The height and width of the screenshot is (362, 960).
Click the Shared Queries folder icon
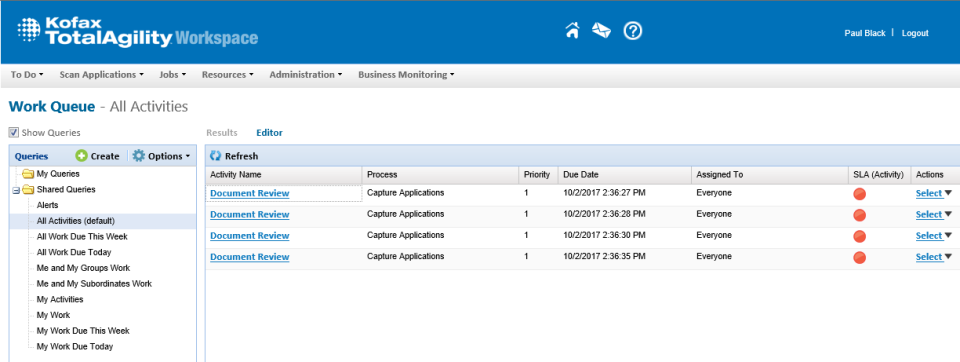coord(28,190)
